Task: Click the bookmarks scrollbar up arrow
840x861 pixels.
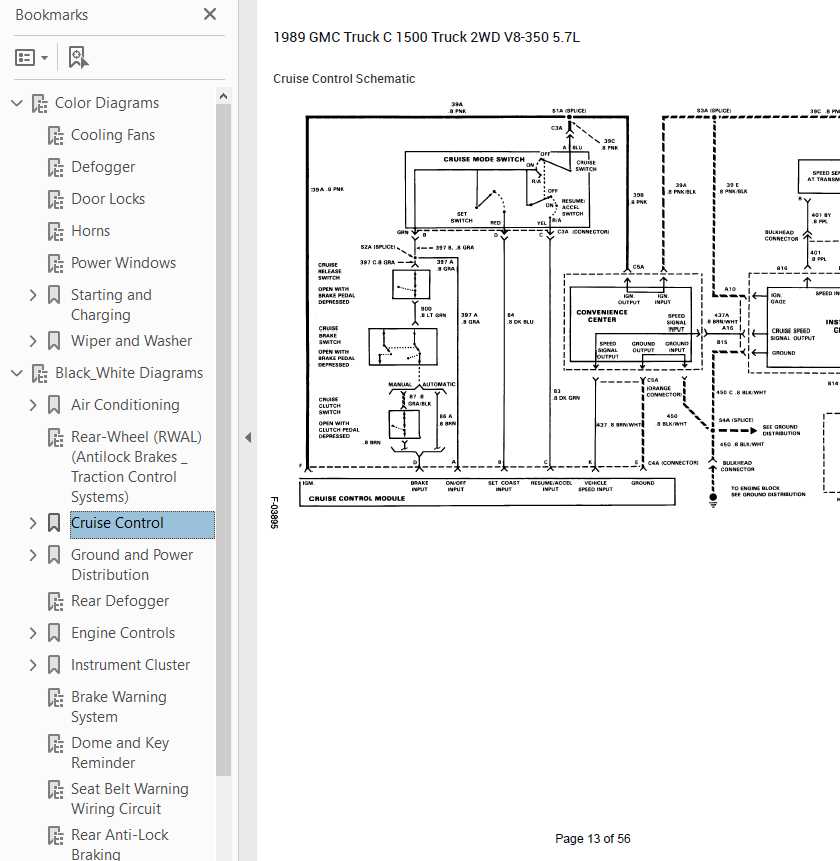Action: click(x=223, y=97)
